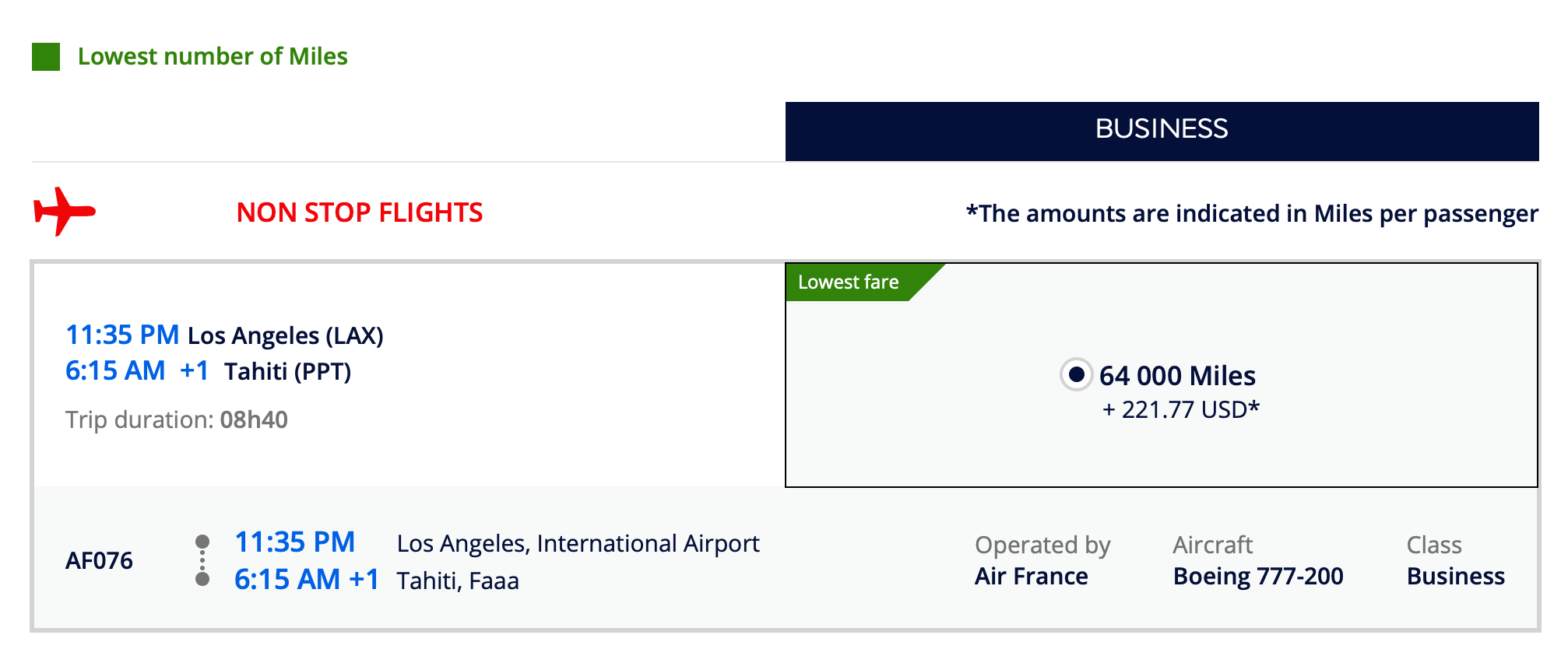Click the green Lowest number of Miles square
This screenshot has height=663, width=1568.
click(x=45, y=55)
